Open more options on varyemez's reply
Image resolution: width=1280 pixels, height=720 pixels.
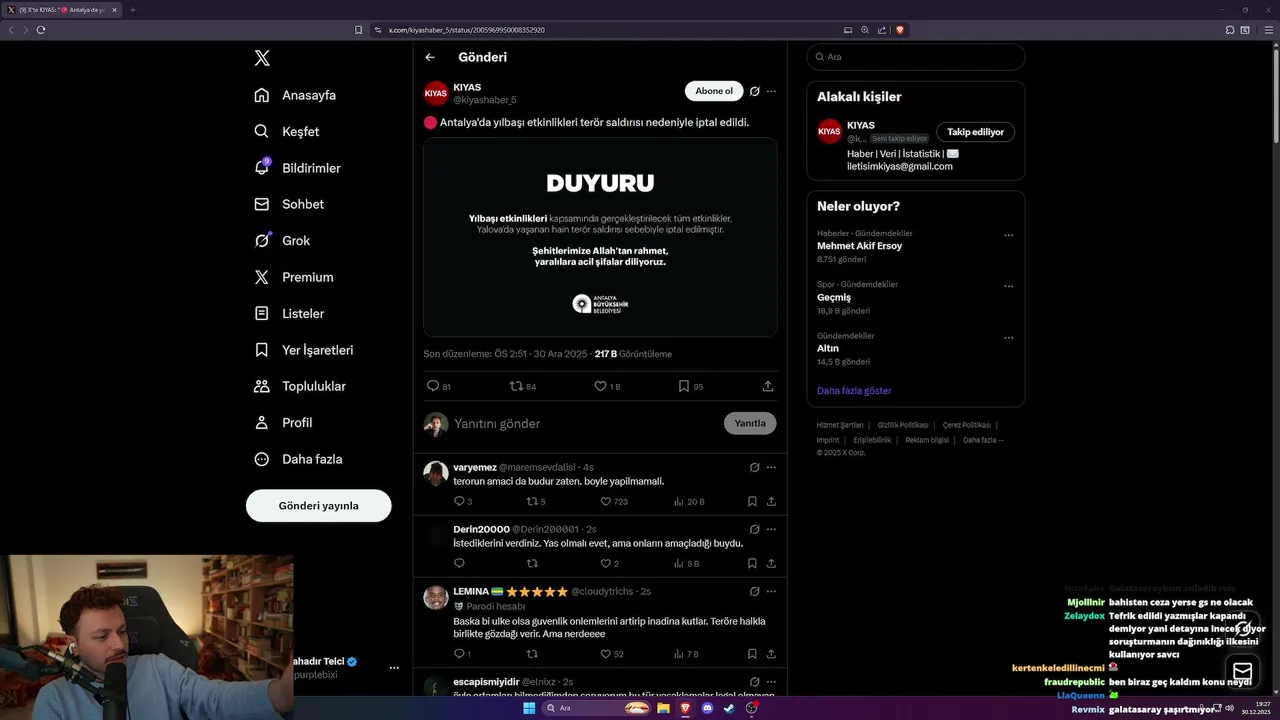coord(771,467)
